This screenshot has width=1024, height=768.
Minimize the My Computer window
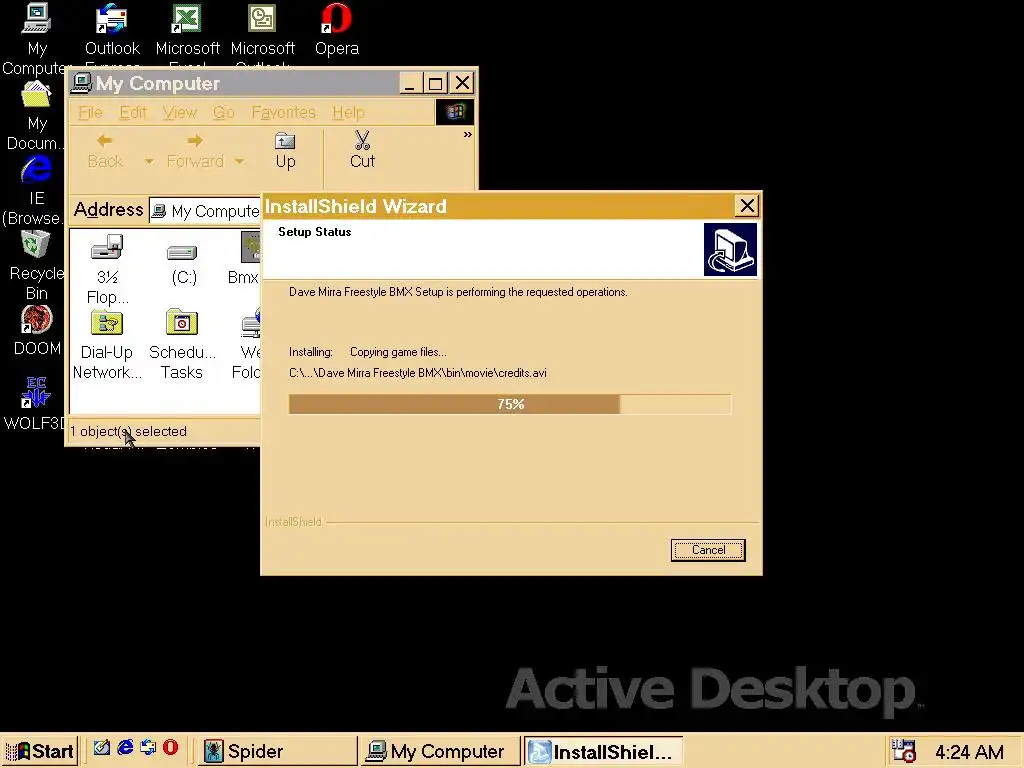coord(410,83)
